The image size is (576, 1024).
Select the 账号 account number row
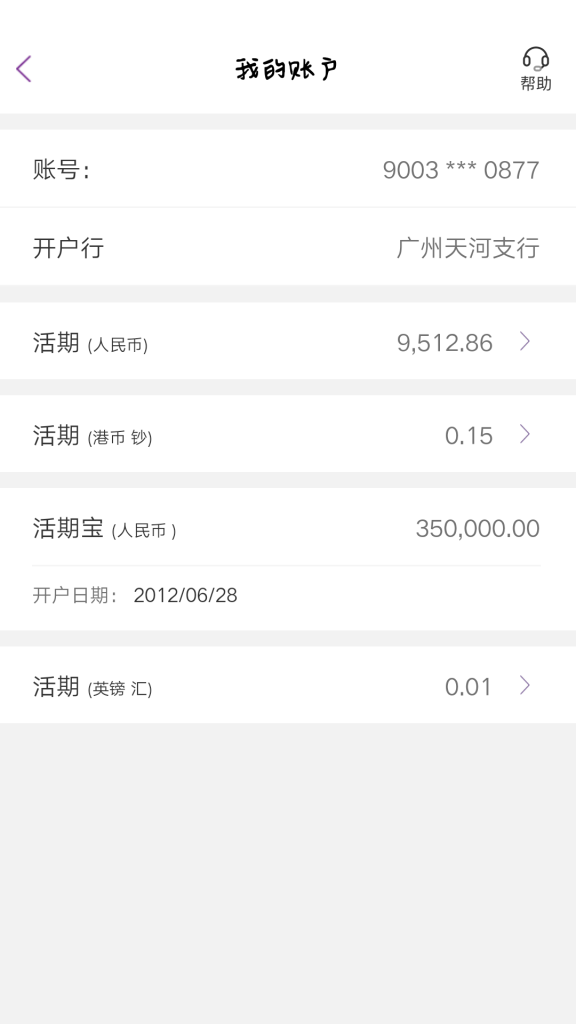click(x=288, y=168)
